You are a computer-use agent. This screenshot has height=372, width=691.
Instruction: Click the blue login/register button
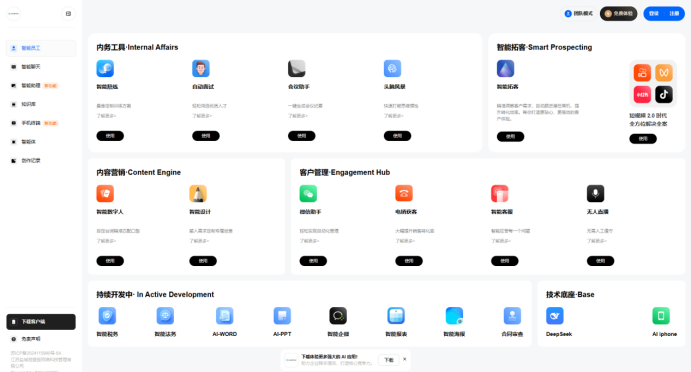(x=664, y=14)
